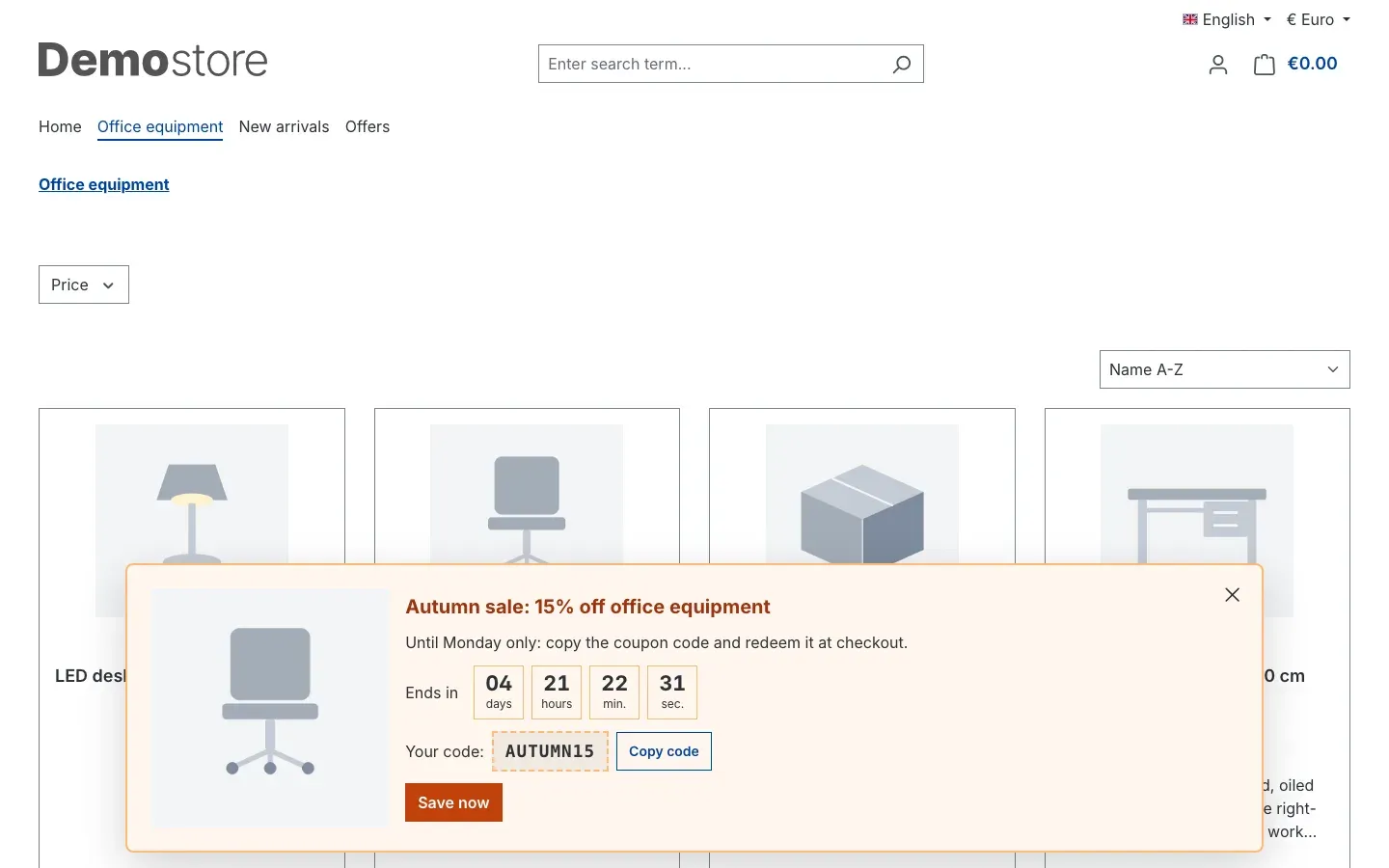Open the Name A-Z sorting dropdown
Viewport: 1389px width, 868px height.
point(1224,369)
